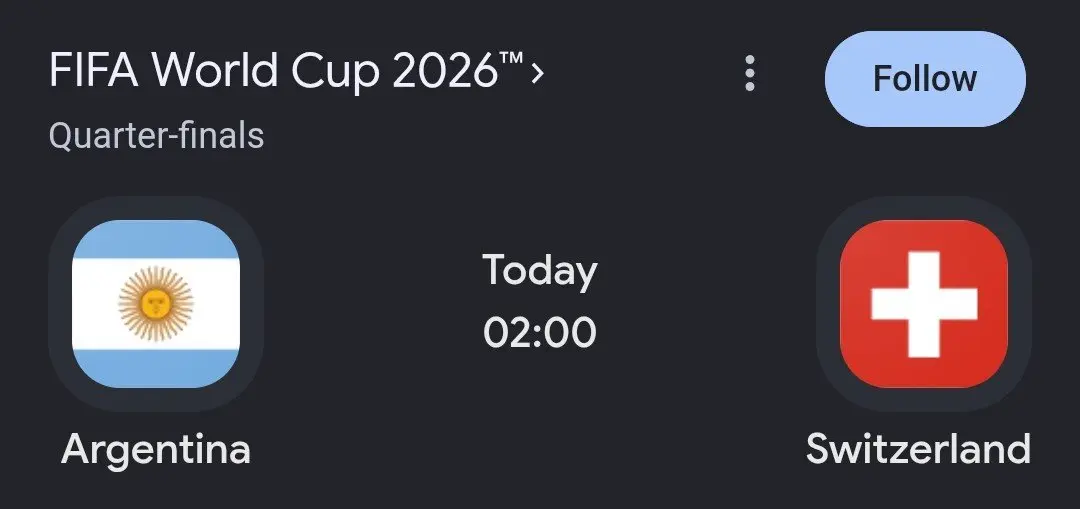Select the light-blue bottom stripe of Argentina's flag

pos(156,368)
